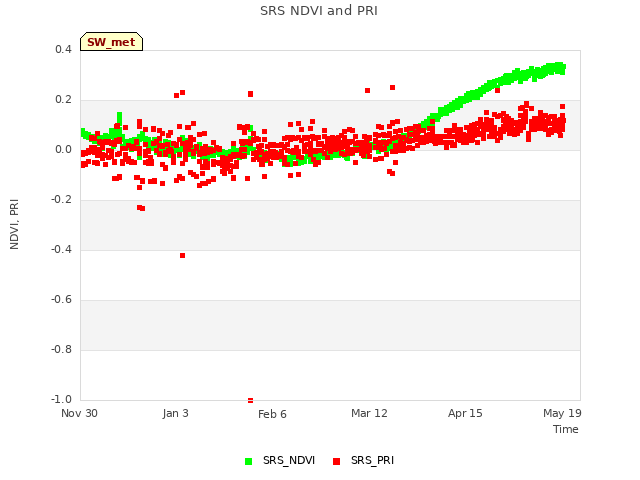Viewport: 640px width, 480px height.
Task: Click the 0.0 y-axis tick label
Action: [63, 150]
